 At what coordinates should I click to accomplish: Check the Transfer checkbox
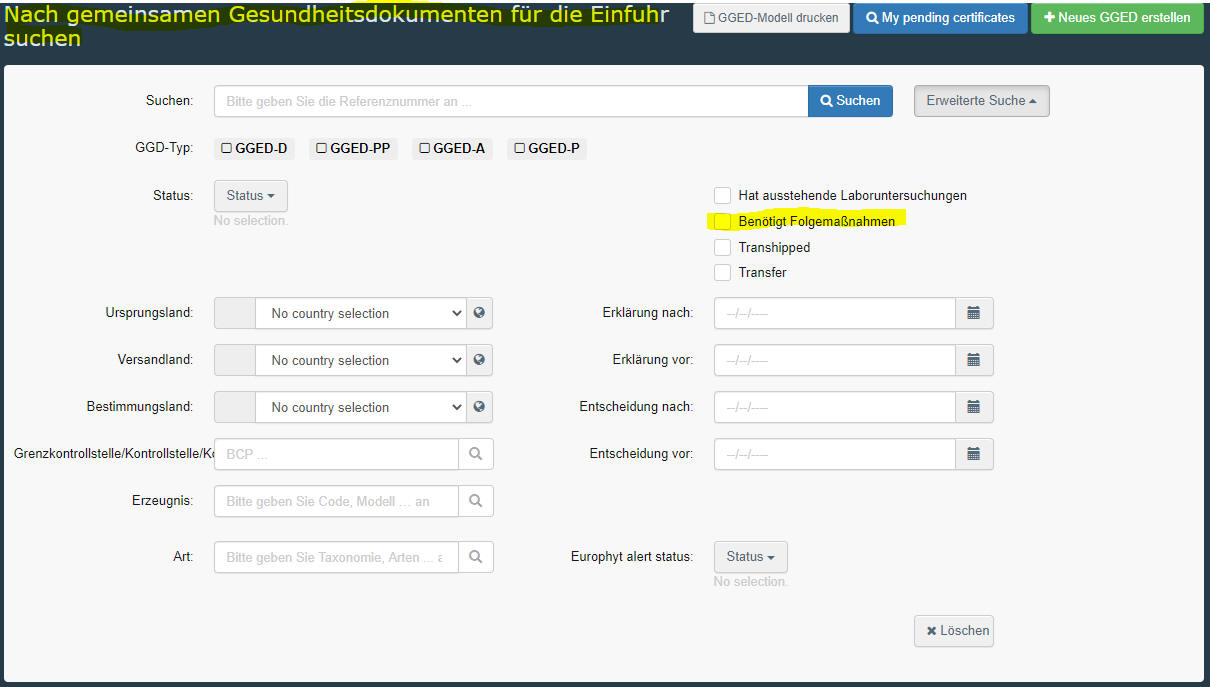[x=722, y=272]
